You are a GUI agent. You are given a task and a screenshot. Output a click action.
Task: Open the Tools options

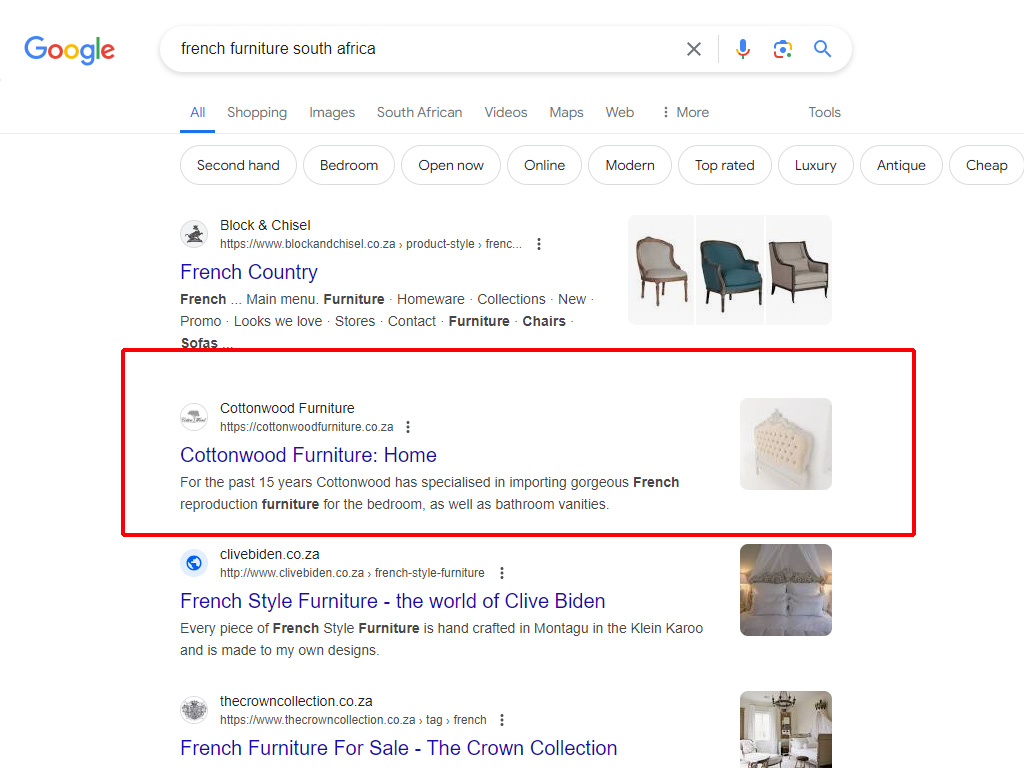pyautogui.click(x=824, y=112)
